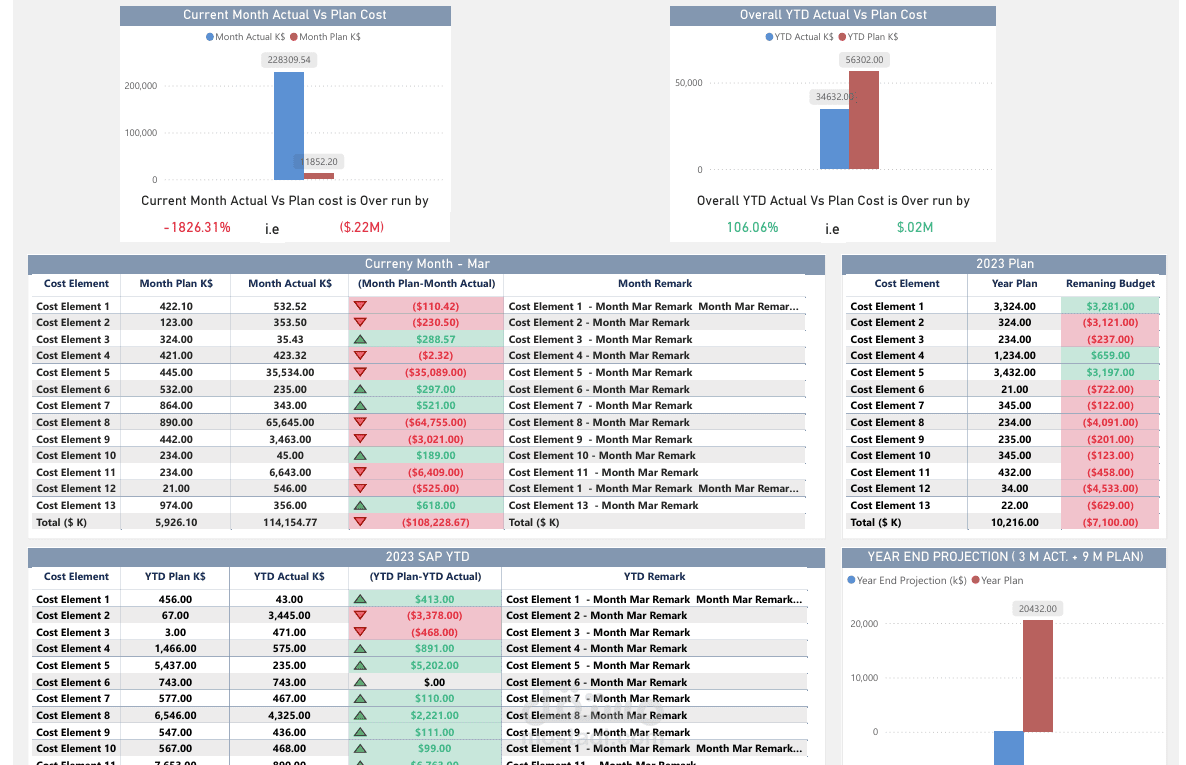Image resolution: width=1186 pixels, height=765 pixels.
Task: Click the red Year Plan bar labeled 20432.00
Action: click(1038, 676)
